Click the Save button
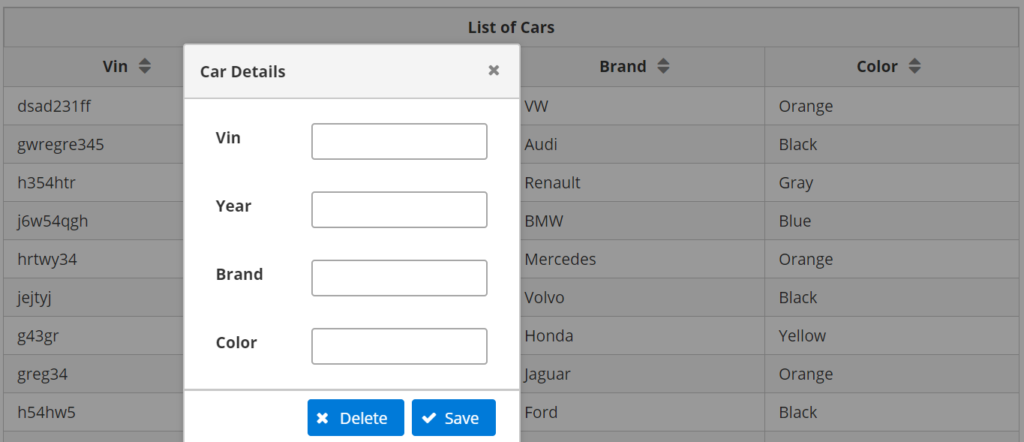The image size is (1024, 442). coord(454,418)
